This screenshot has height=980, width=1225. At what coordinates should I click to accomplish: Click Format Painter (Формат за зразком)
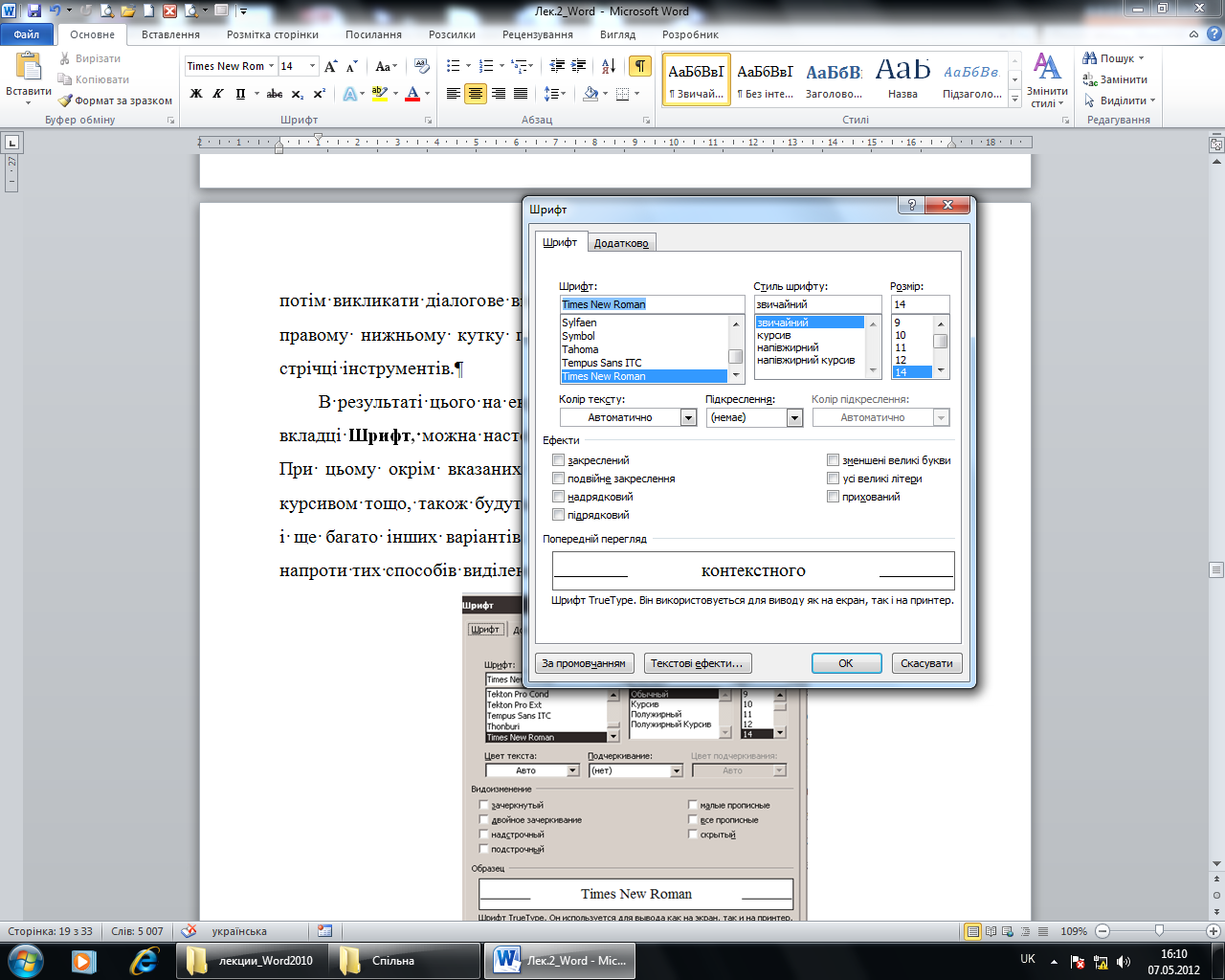(x=115, y=100)
